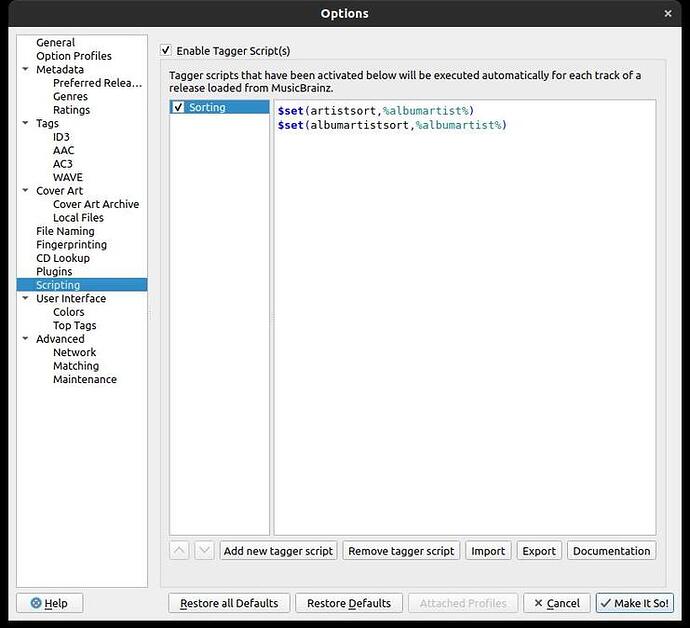
Task: Open the AC3 tag settings
Action: pyautogui.click(x=62, y=164)
